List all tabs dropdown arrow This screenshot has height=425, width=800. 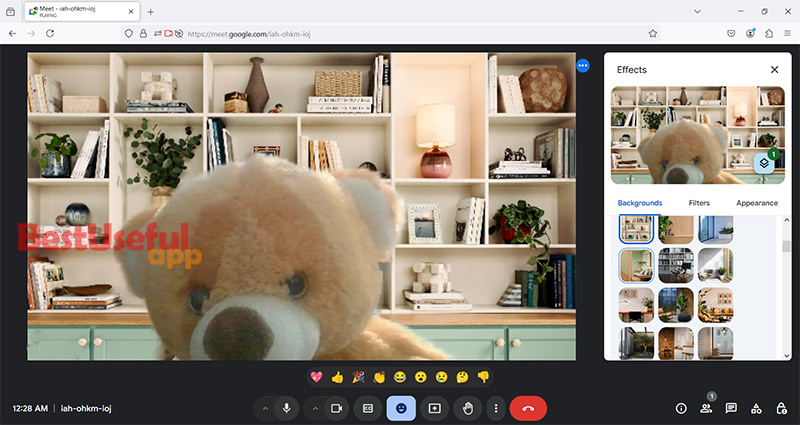pos(697,11)
